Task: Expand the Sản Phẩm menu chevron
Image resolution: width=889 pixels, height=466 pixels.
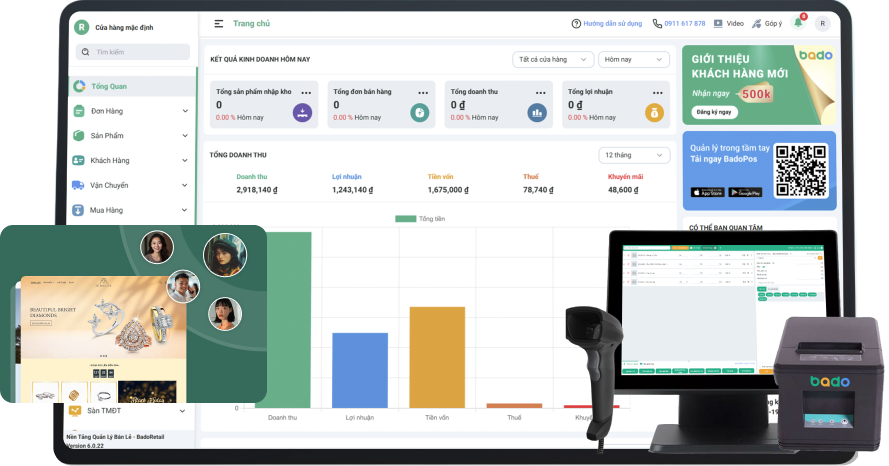Action: tap(185, 135)
